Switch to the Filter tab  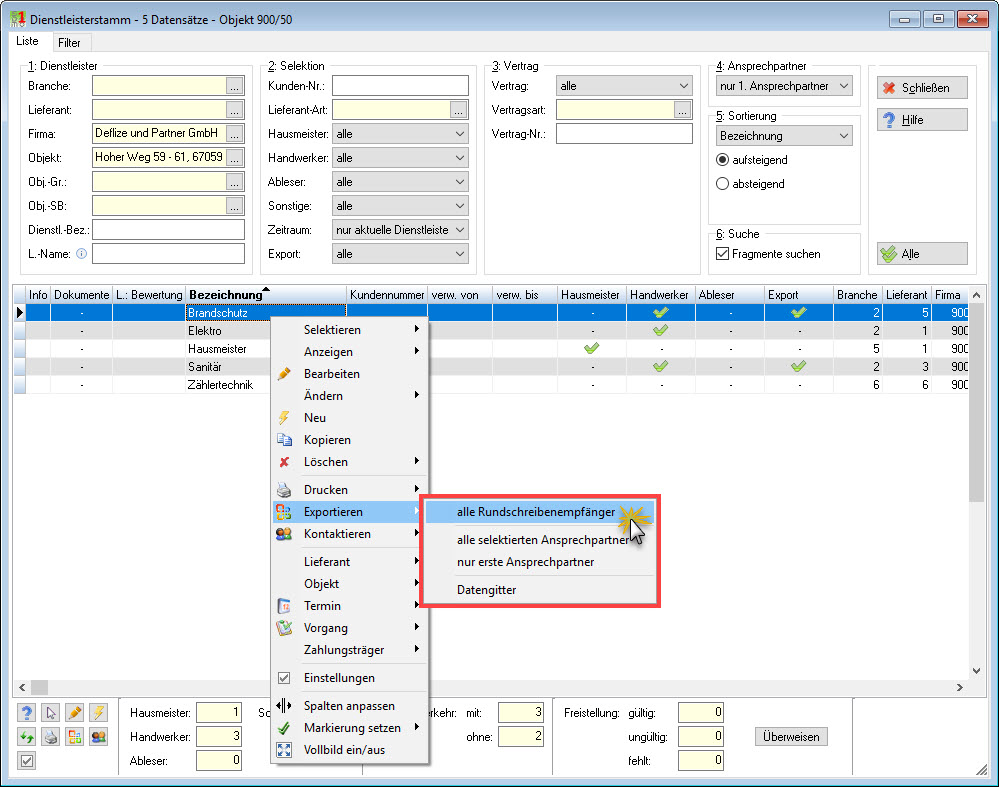[69, 43]
